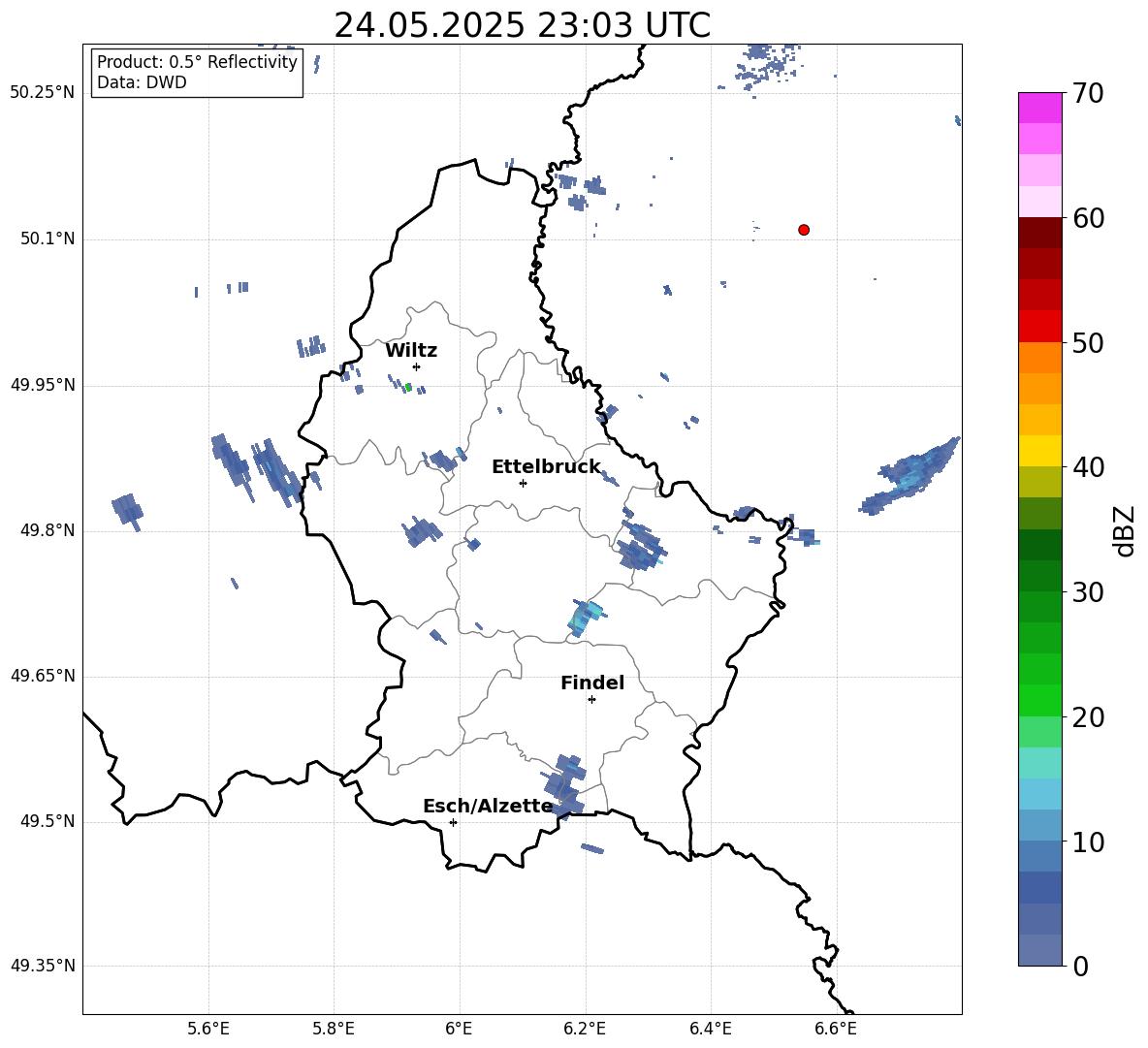The image size is (1148, 1048).
Task: Click the 10 tick on colorbar
Action: coord(1088,842)
